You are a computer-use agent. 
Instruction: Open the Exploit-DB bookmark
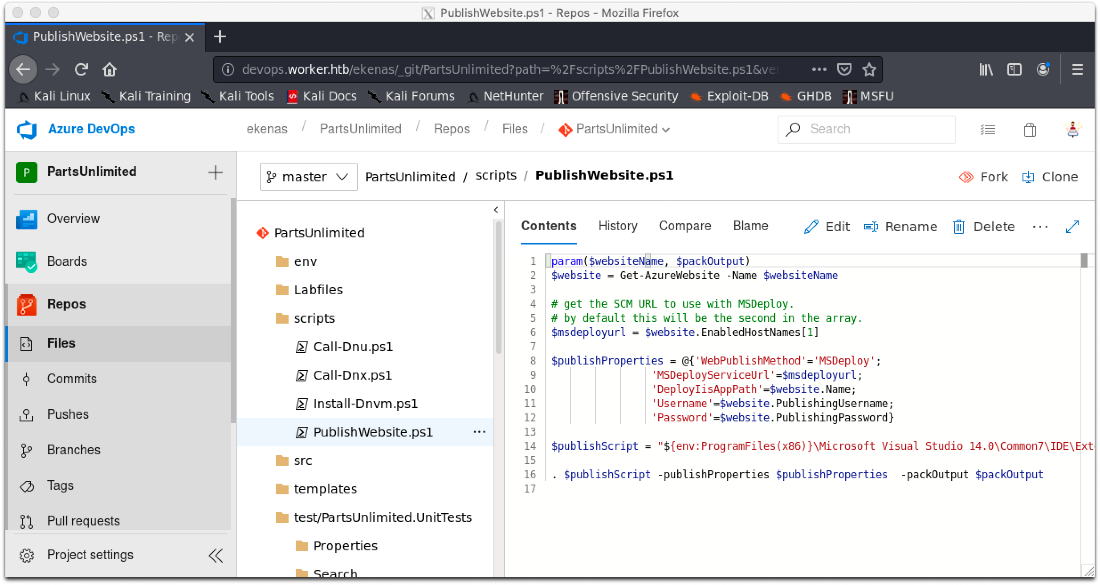pyautogui.click(x=730, y=96)
